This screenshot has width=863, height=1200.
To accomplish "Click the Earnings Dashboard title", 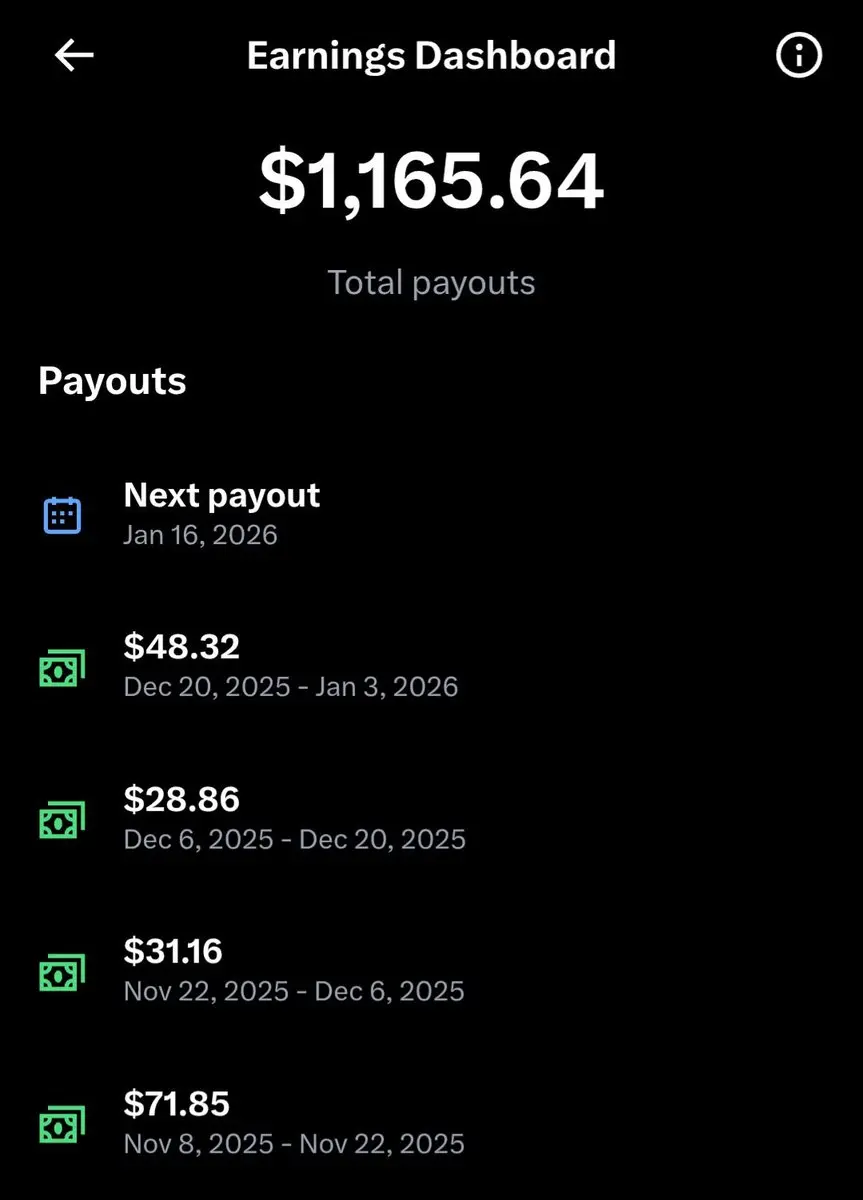I will pos(431,56).
